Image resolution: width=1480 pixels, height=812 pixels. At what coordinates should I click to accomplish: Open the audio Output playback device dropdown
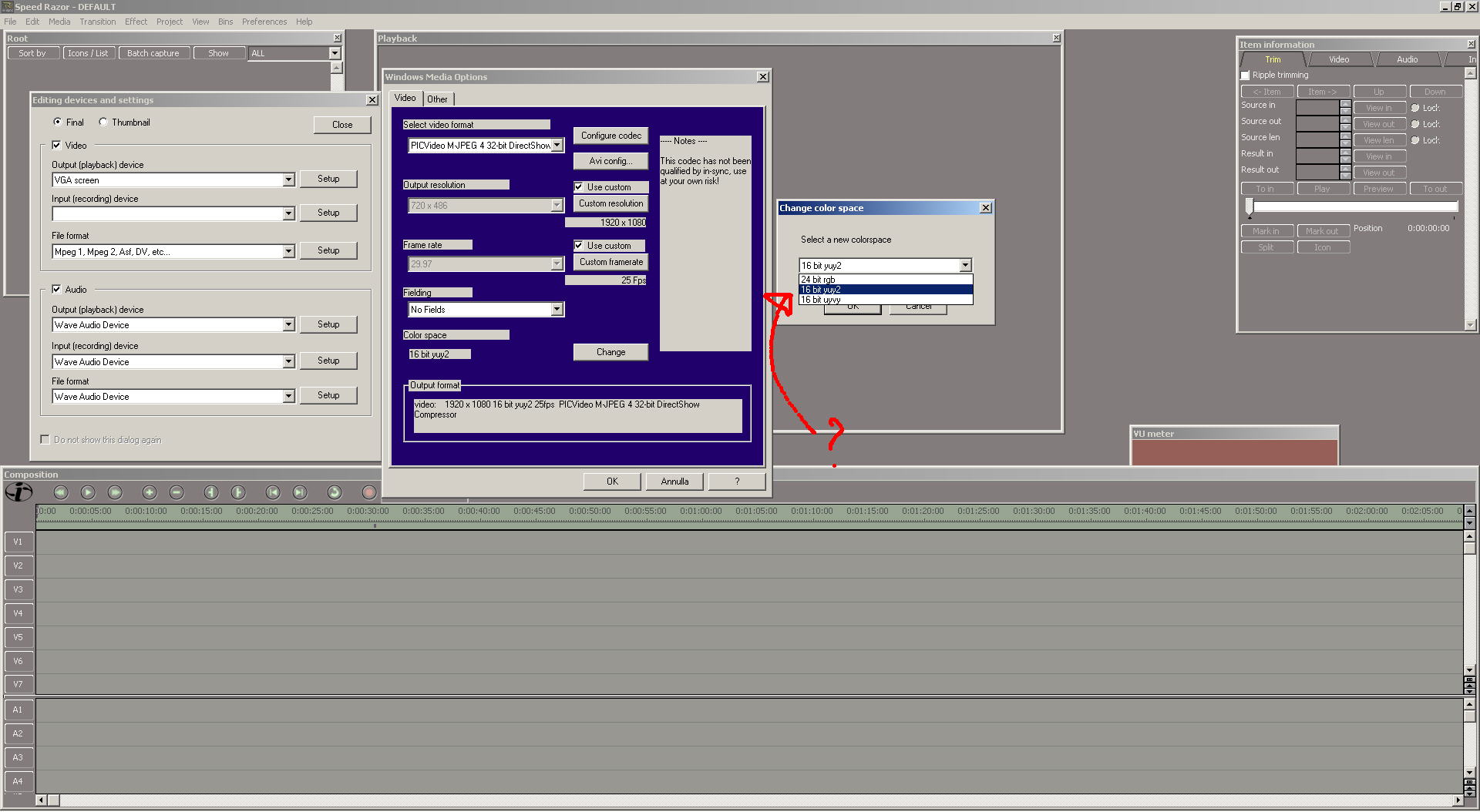tap(288, 324)
